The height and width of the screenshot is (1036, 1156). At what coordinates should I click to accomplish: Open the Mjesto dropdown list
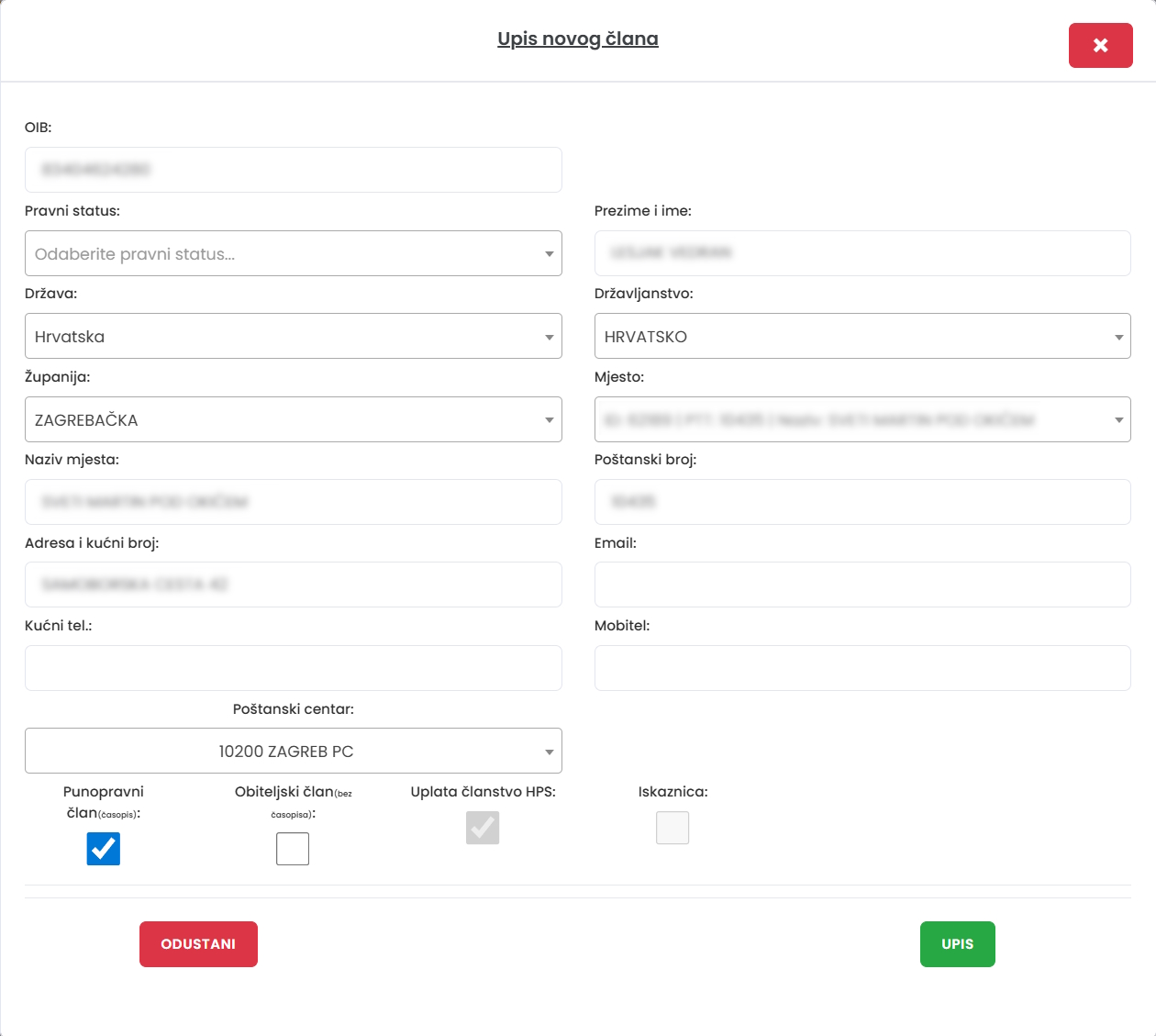coord(861,419)
